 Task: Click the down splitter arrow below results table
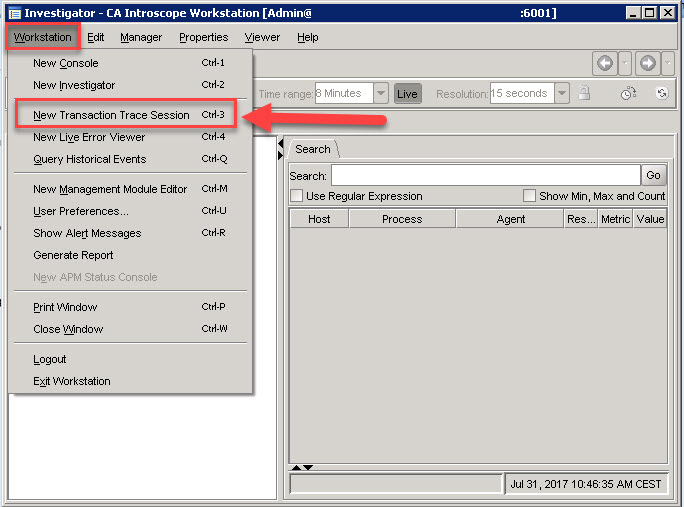click(x=308, y=467)
